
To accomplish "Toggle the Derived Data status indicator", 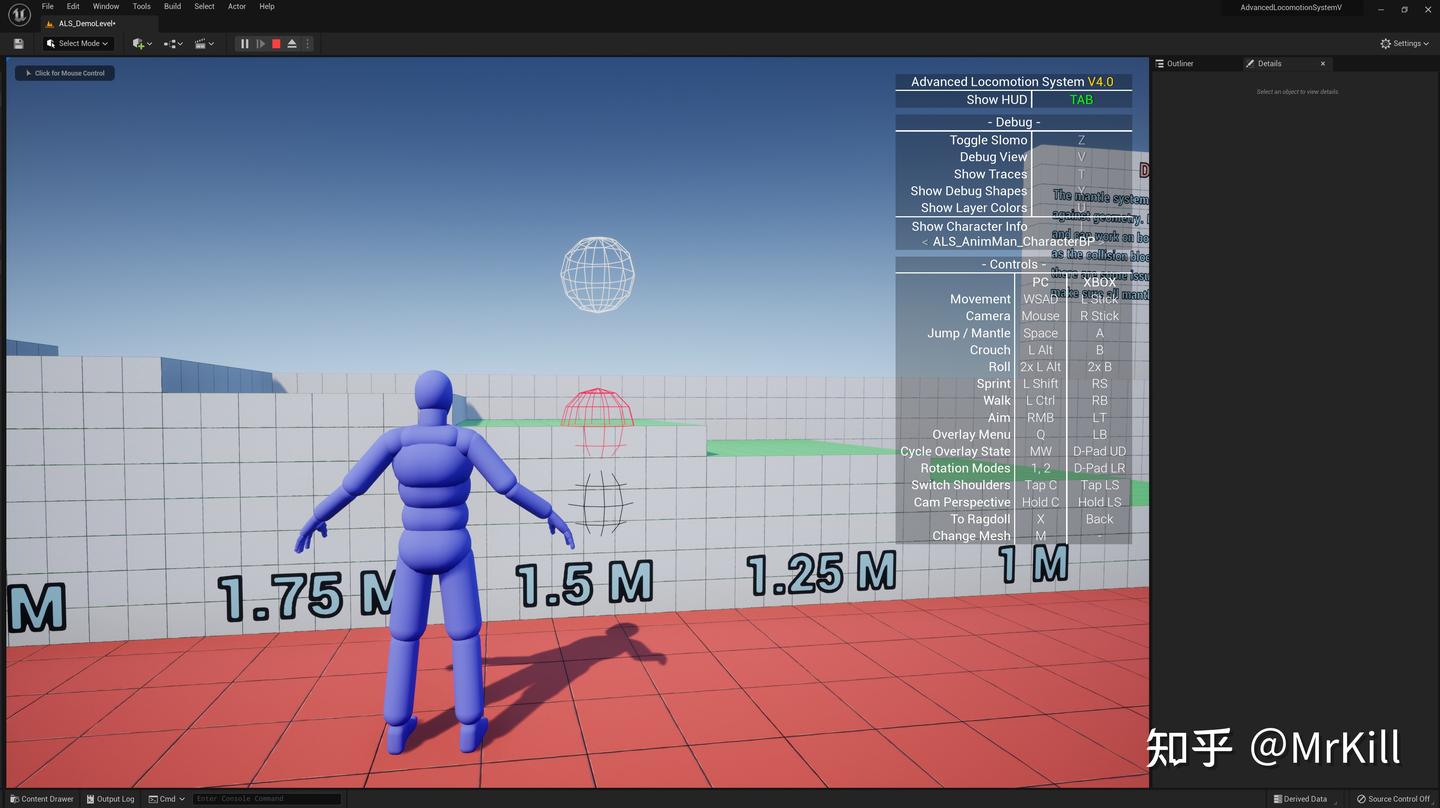I will coord(1300,799).
